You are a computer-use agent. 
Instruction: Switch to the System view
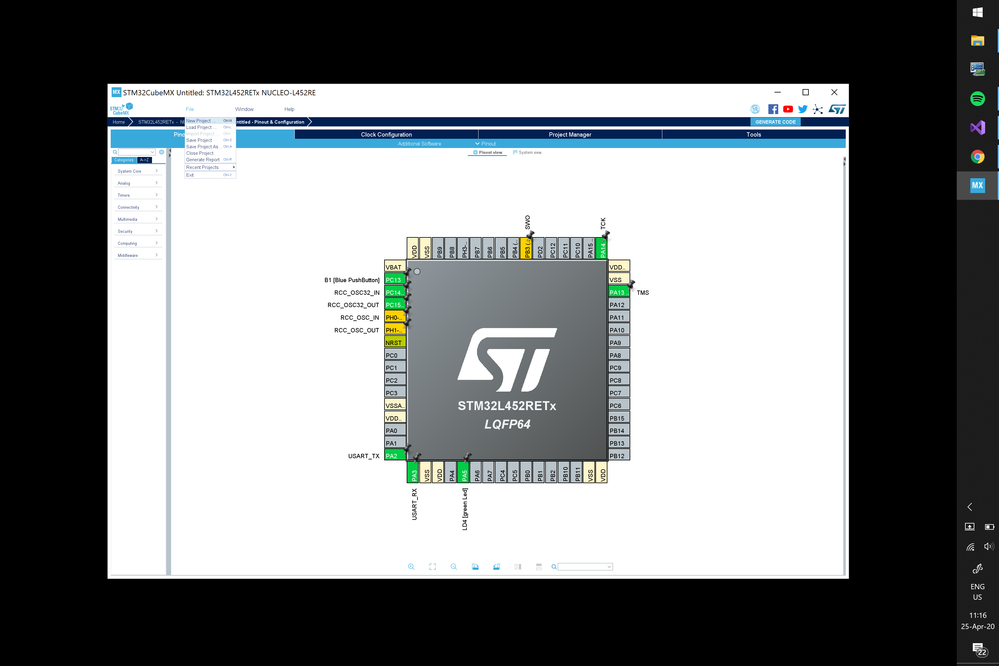click(528, 152)
